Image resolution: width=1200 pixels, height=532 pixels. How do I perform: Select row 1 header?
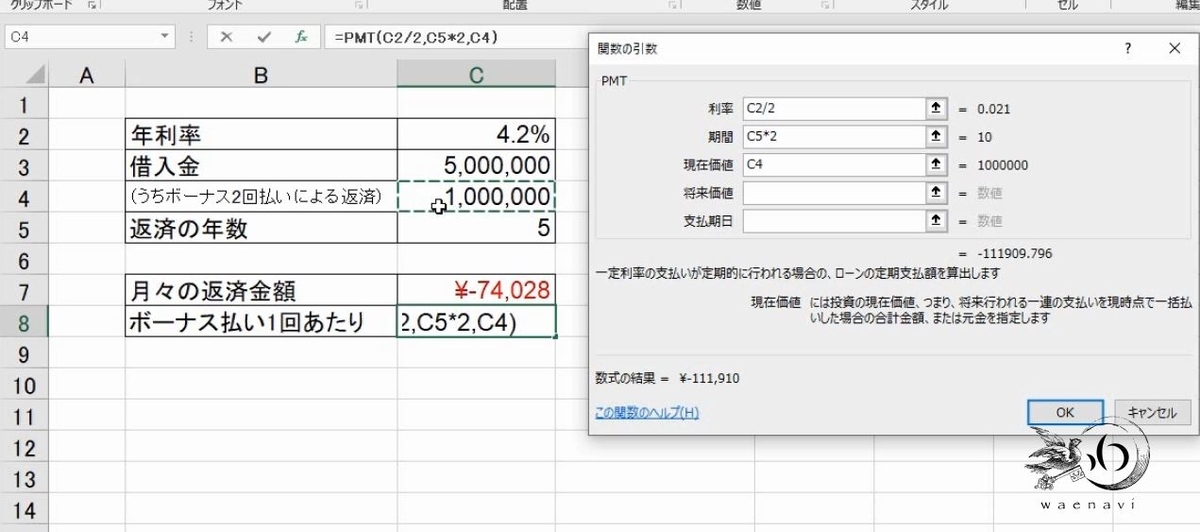[x=25, y=104]
